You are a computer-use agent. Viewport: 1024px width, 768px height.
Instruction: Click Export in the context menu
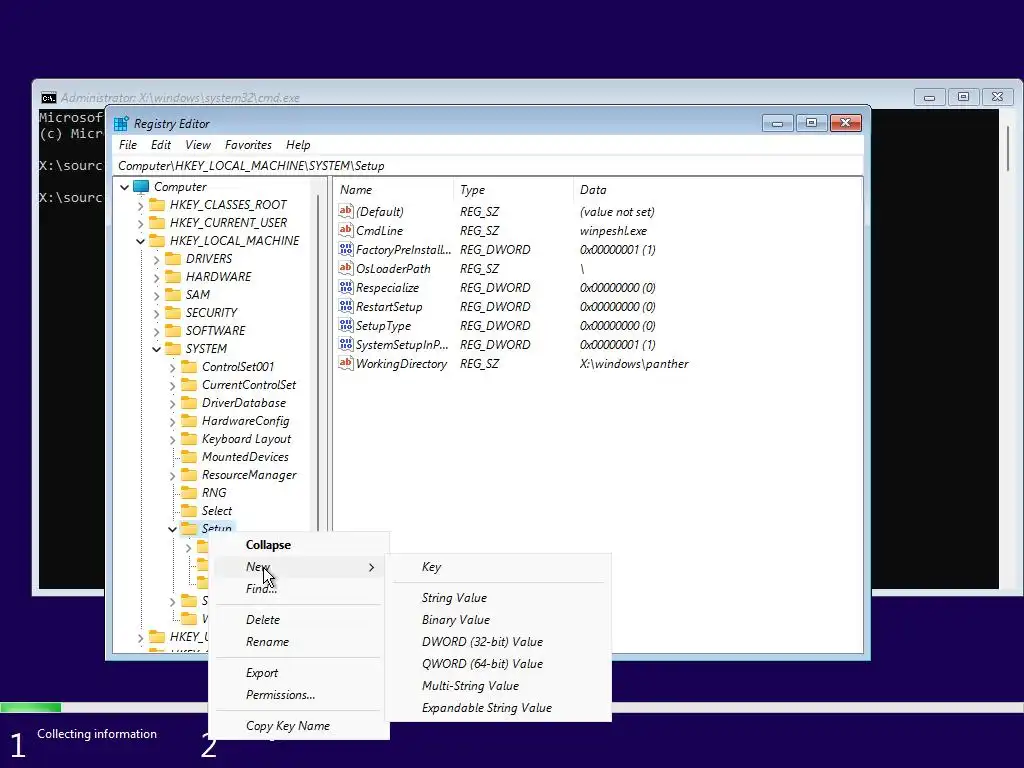298,673
